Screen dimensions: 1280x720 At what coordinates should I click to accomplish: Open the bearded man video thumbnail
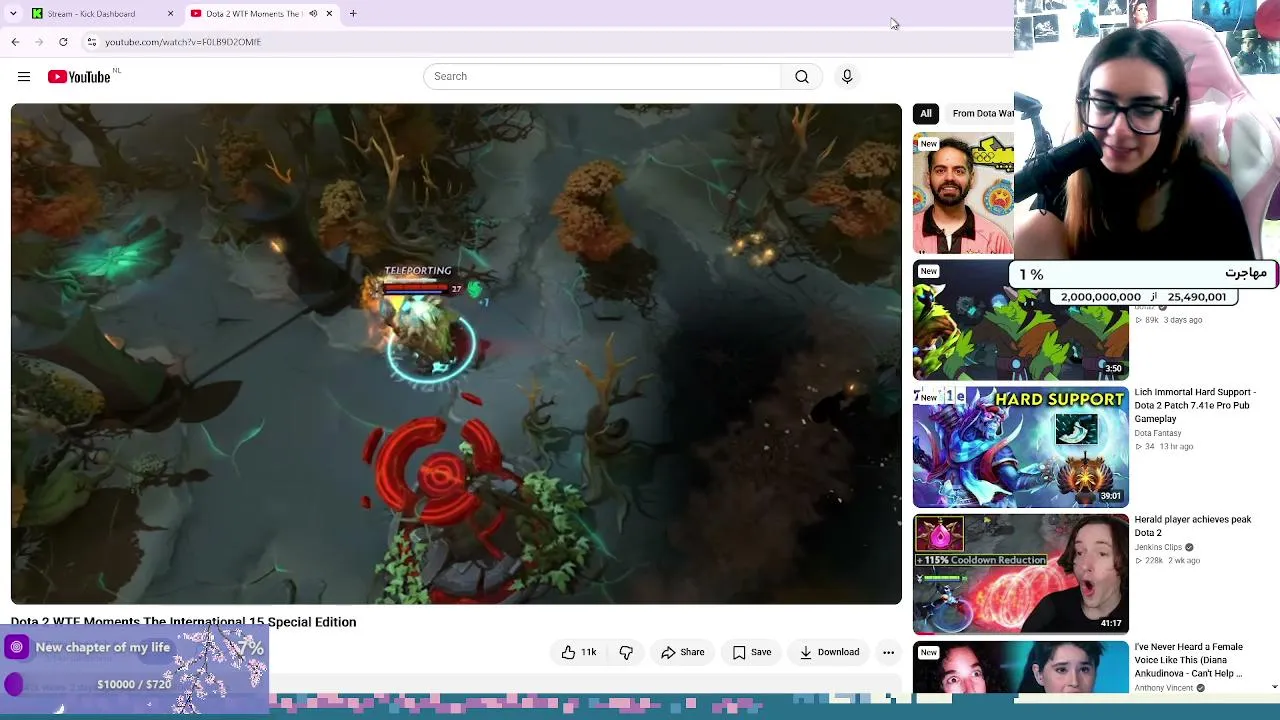click(963, 194)
